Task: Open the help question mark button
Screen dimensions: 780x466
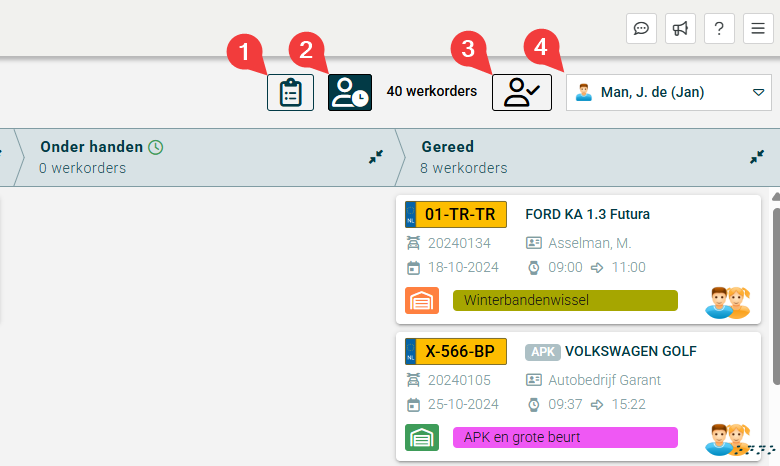Action: (719, 29)
